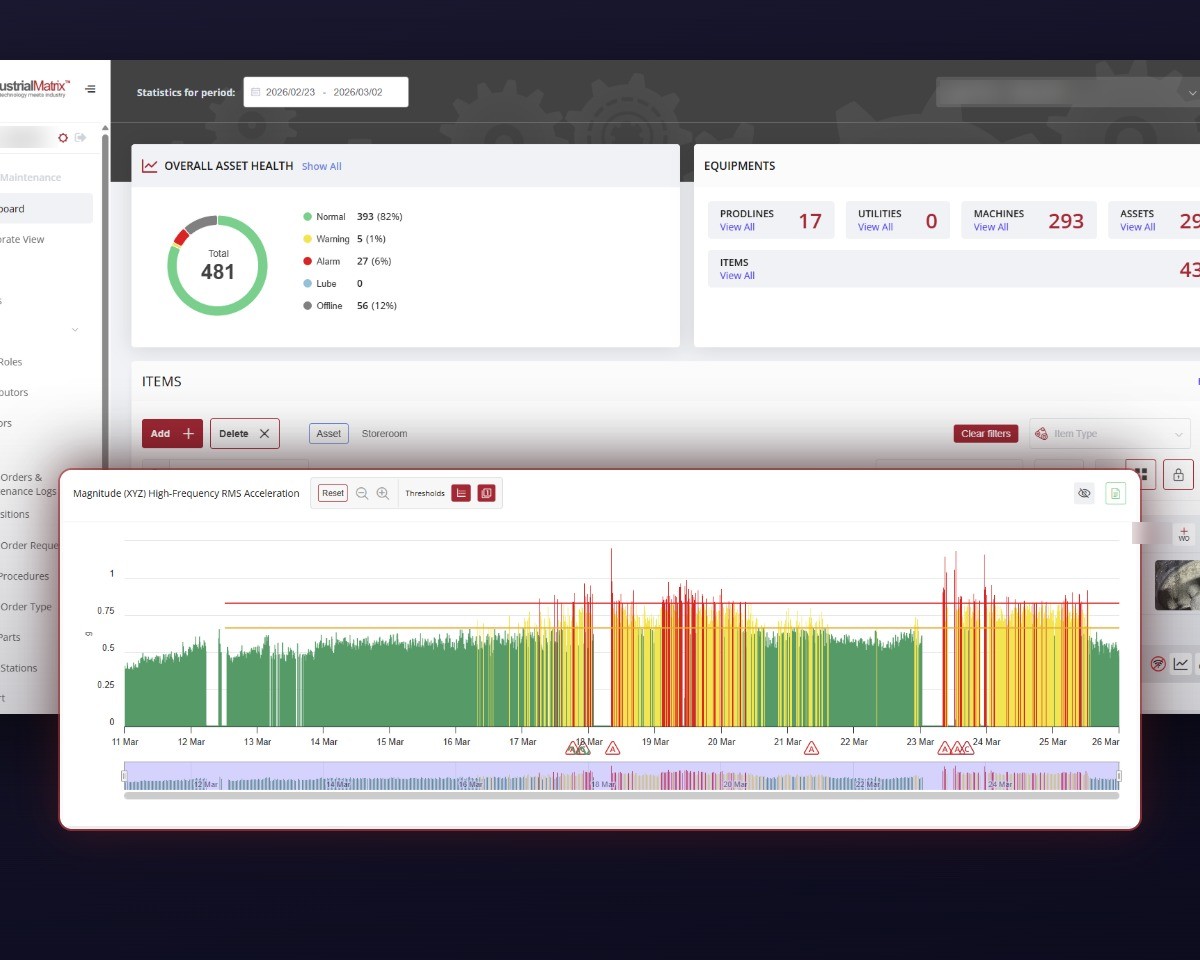Zoom out on the acceleration chart
The height and width of the screenshot is (960, 1200).
(x=362, y=493)
